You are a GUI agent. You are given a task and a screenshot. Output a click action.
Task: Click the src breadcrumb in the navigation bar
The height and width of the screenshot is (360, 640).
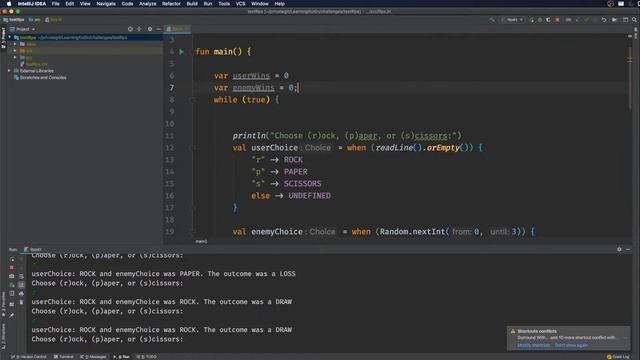click(34, 20)
